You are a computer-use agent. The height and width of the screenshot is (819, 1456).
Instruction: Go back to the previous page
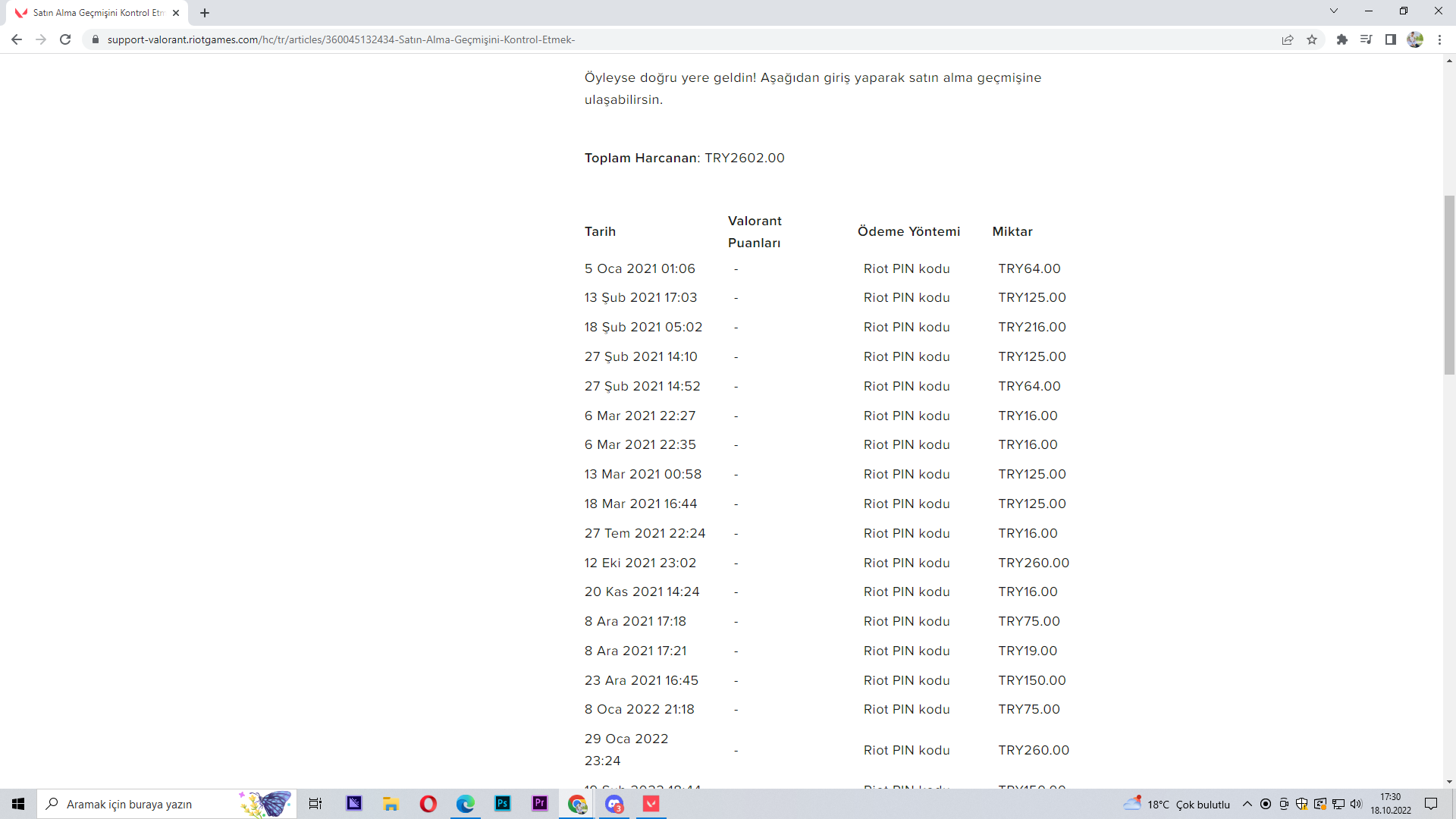tap(17, 39)
